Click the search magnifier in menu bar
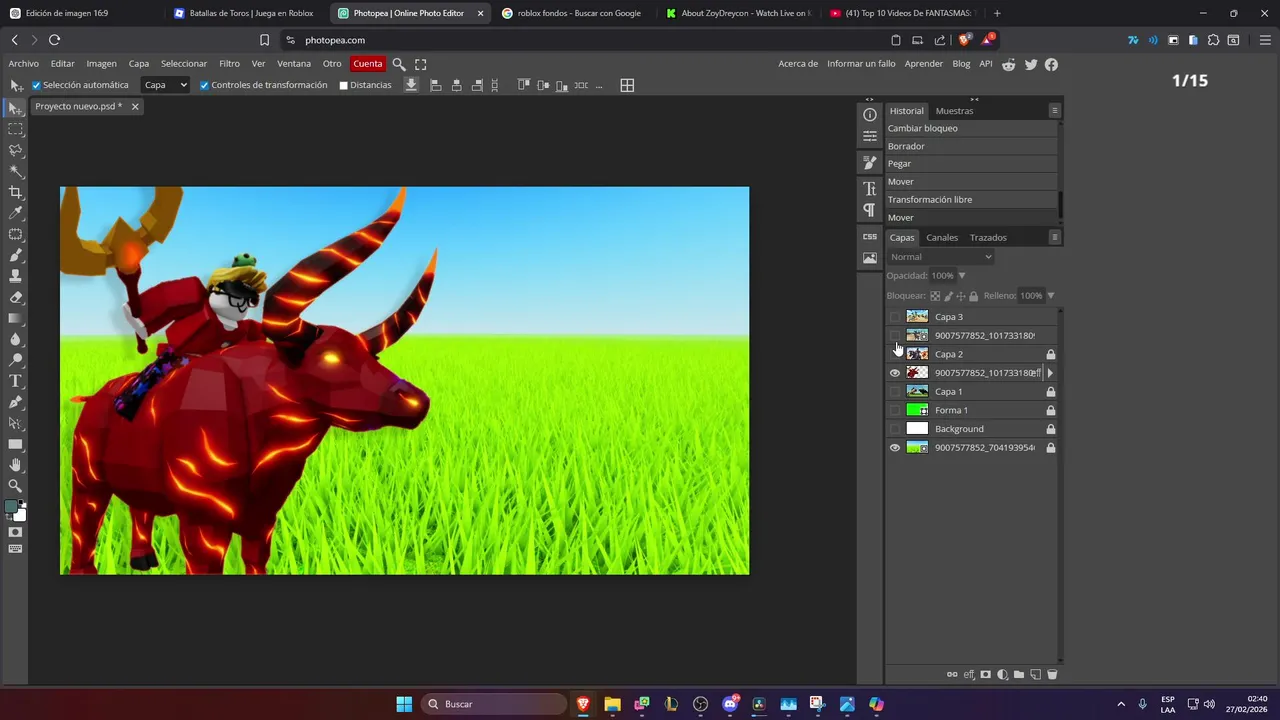Image resolution: width=1280 pixels, height=720 pixels. (x=398, y=64)
